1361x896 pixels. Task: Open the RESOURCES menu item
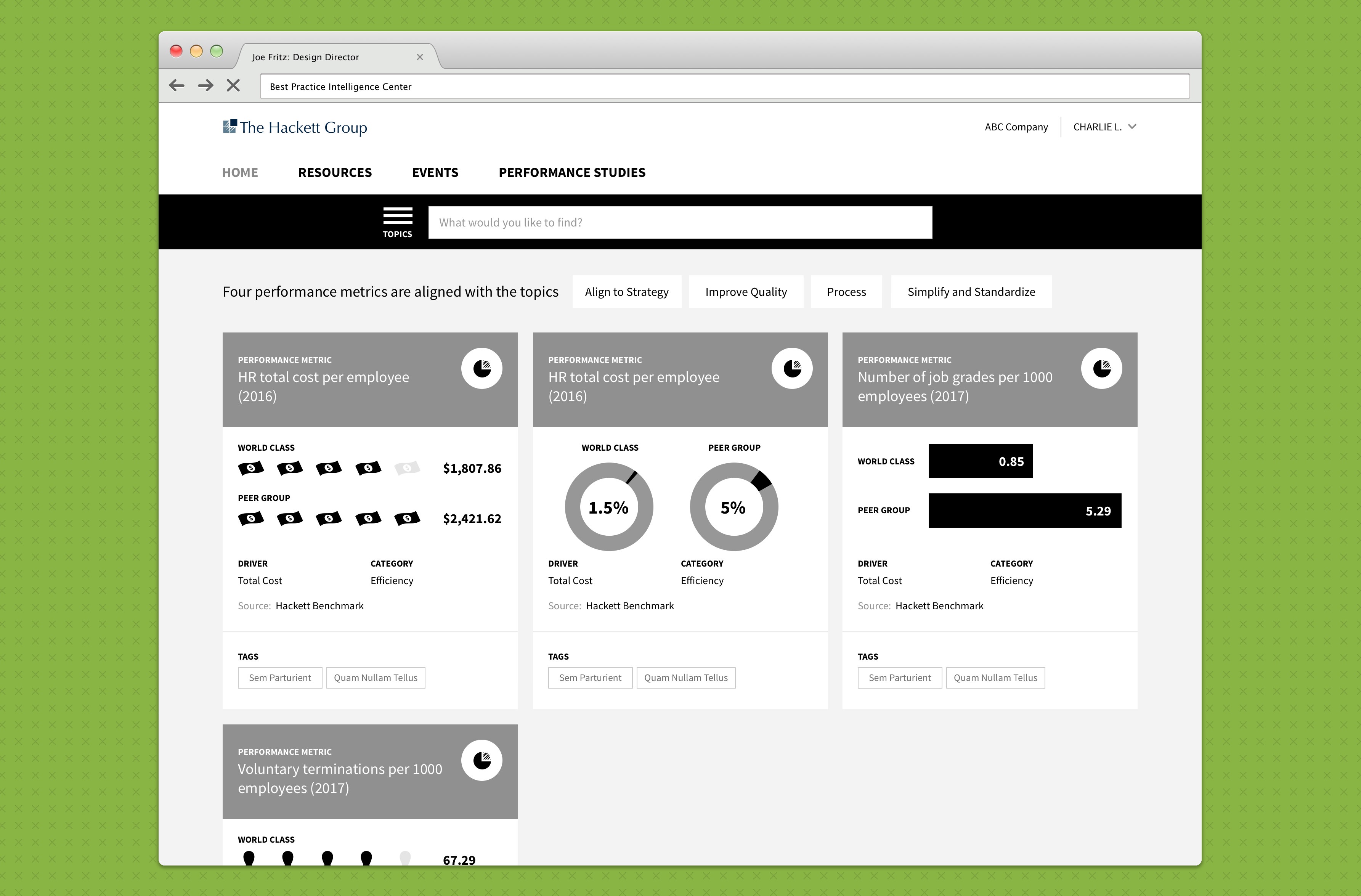335,172
